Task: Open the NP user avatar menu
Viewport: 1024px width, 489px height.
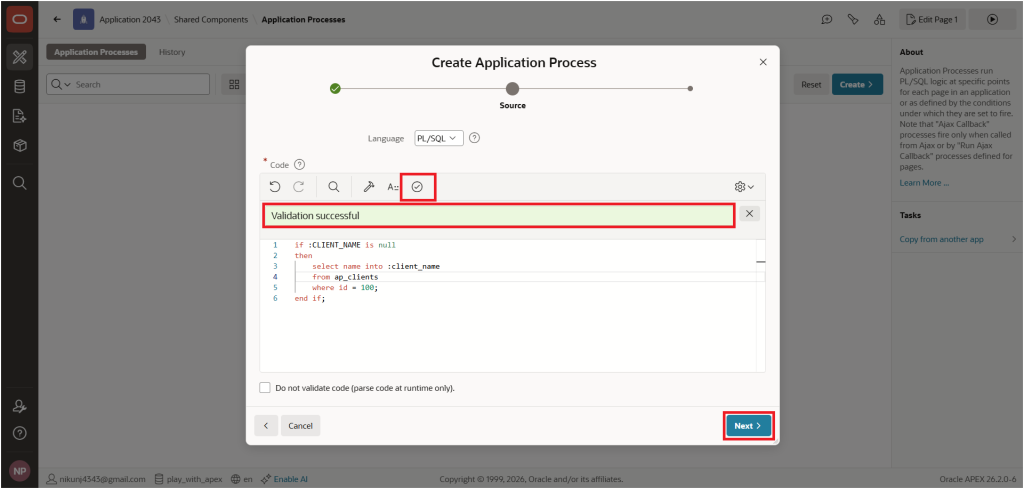Action: (19, 471)
